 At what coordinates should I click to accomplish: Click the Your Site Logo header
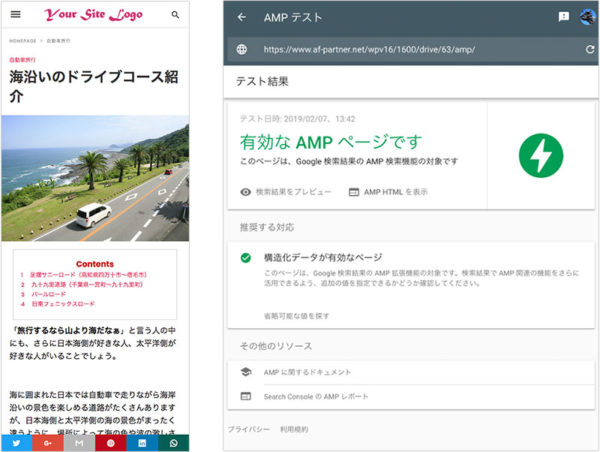[x=93, y=15]
